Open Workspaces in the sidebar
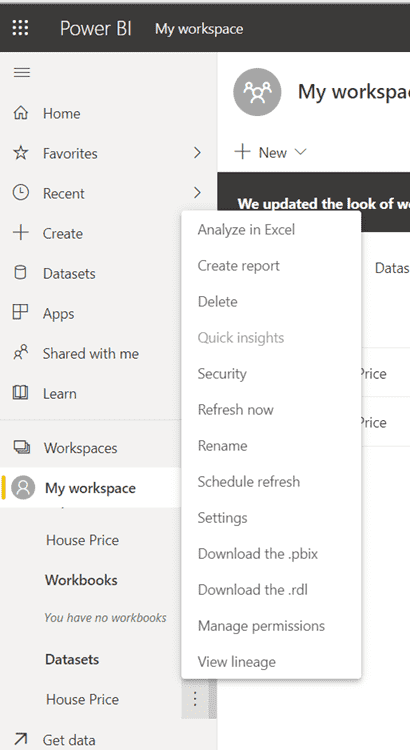The height and width of the screenshot is (750, 410). 80,448
